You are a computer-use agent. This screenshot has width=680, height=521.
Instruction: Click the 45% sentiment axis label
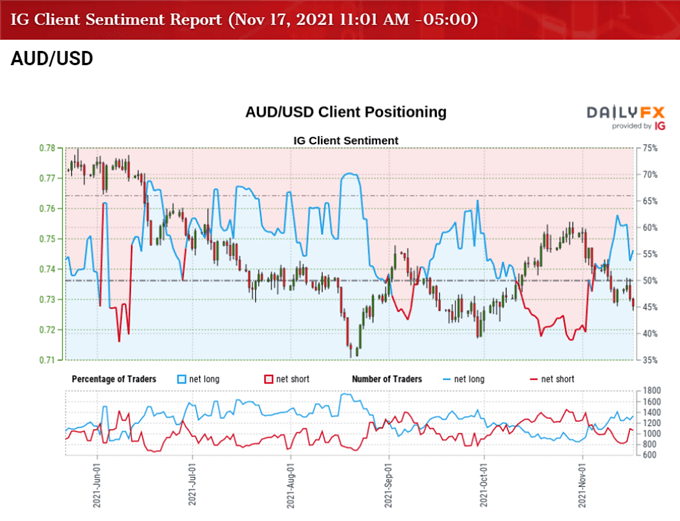tap(650, 307)
